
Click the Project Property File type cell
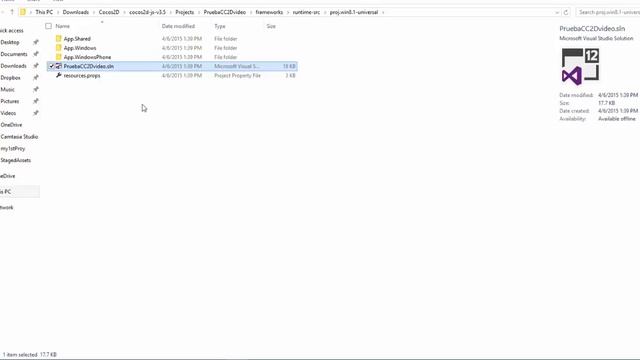[237, 76]
